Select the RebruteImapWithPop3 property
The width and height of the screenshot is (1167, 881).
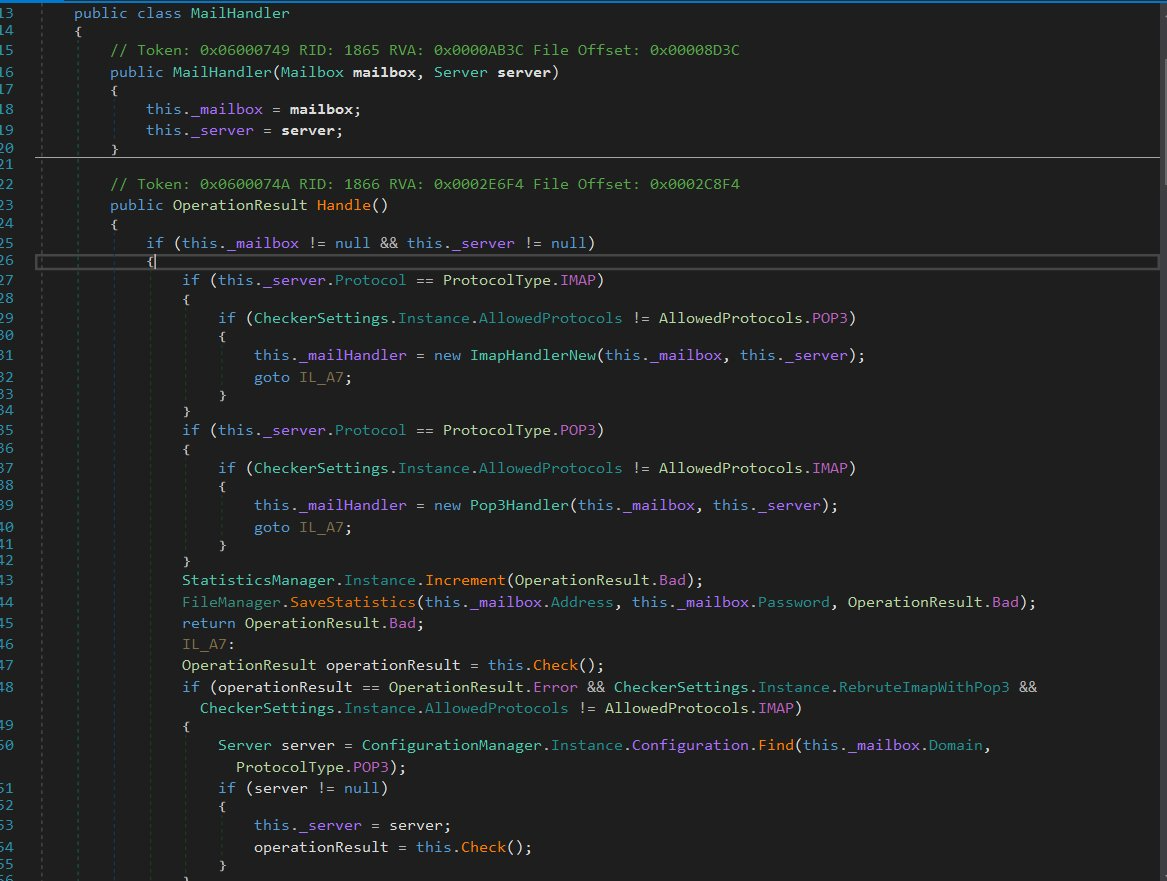coord(924,686)
